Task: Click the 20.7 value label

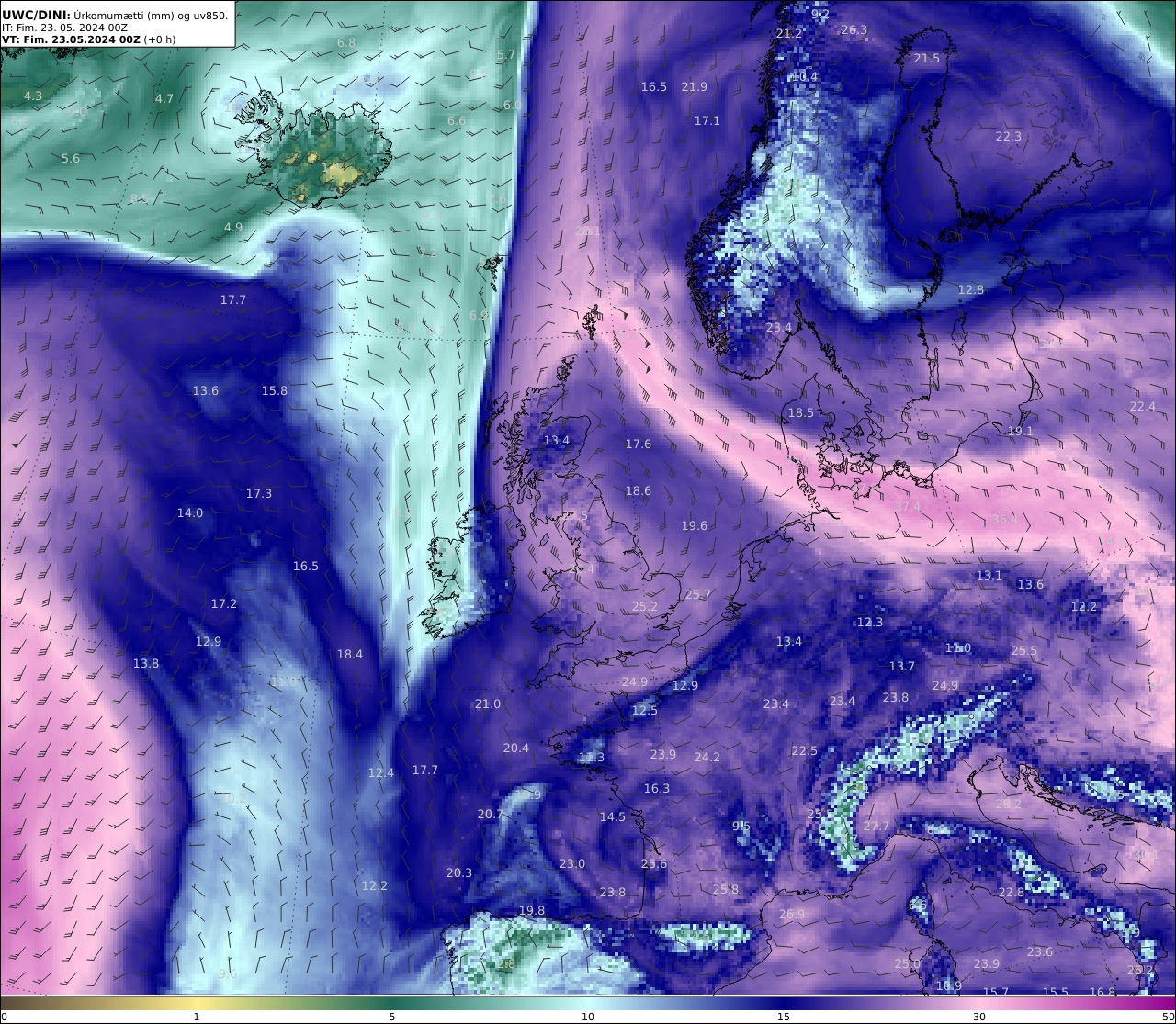Action: pos(491,814)
